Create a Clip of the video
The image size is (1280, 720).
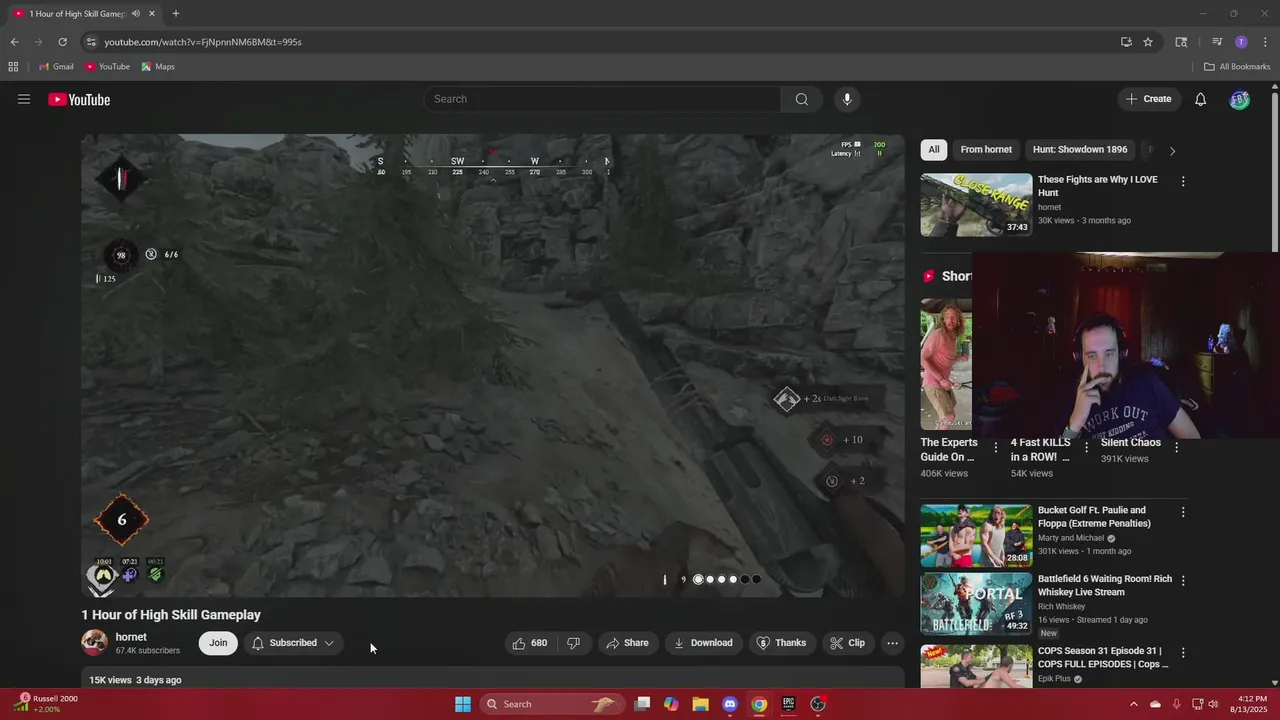[x=848, y=643]
